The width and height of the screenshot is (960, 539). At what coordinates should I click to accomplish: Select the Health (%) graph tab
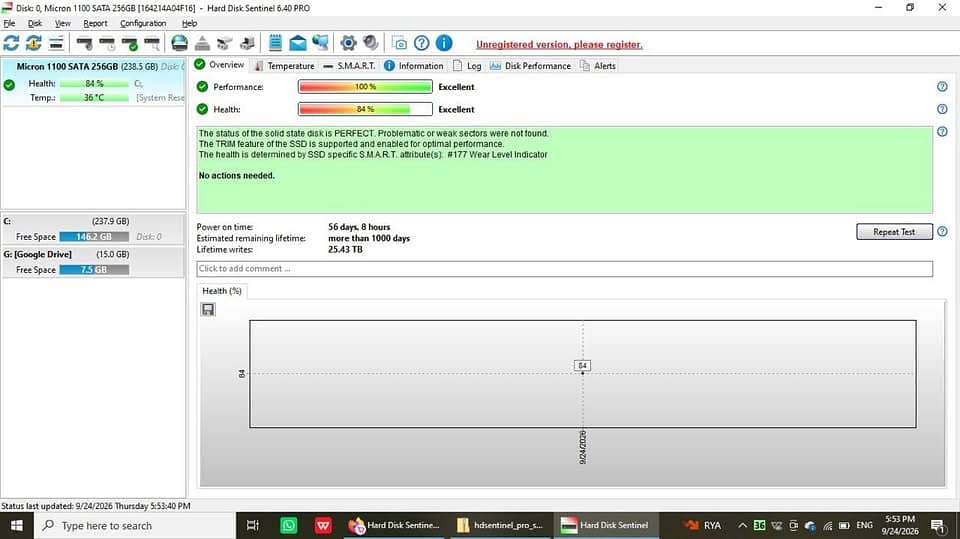point(222,291)
